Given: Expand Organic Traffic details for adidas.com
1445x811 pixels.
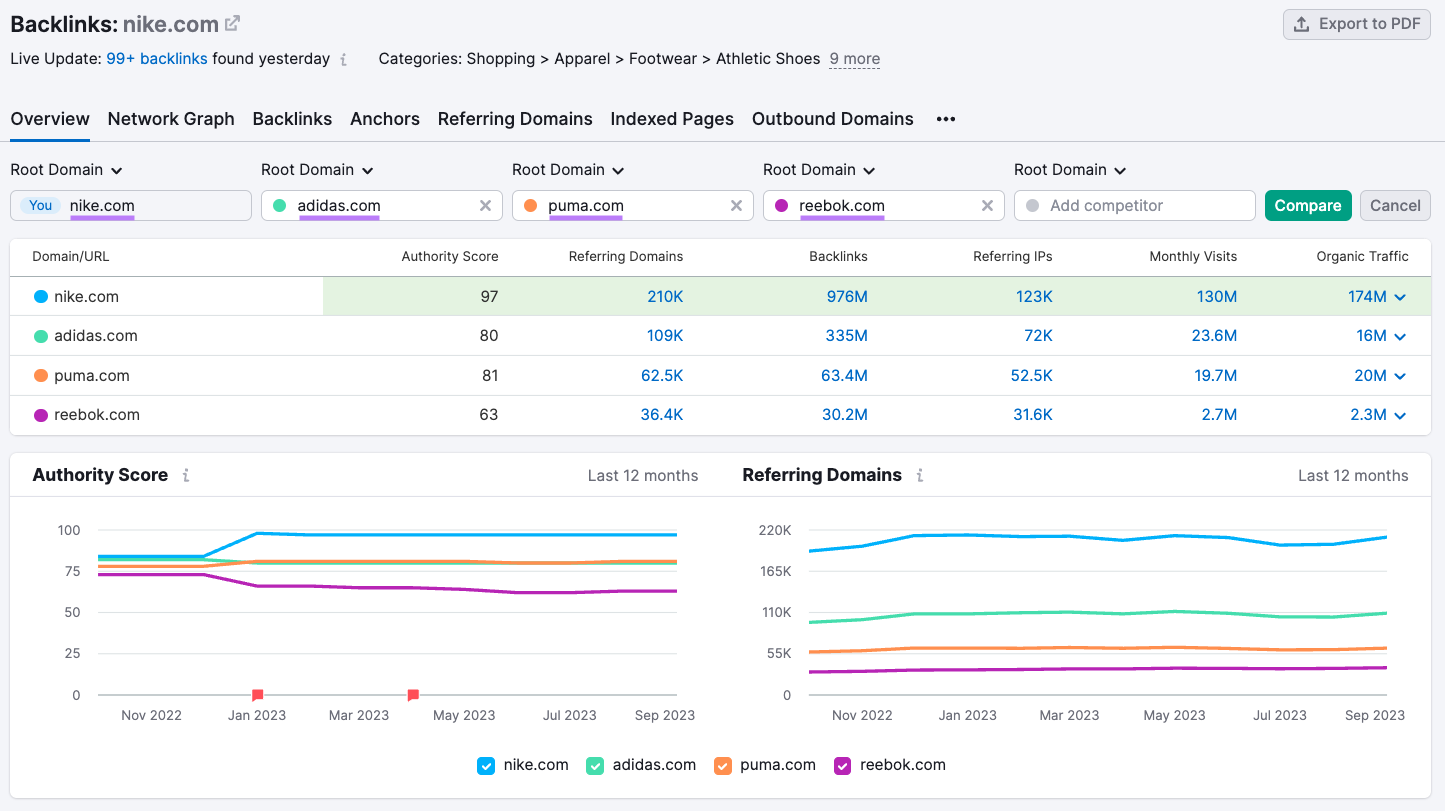Looking at the screenshot, I should tap(1398, 335).
